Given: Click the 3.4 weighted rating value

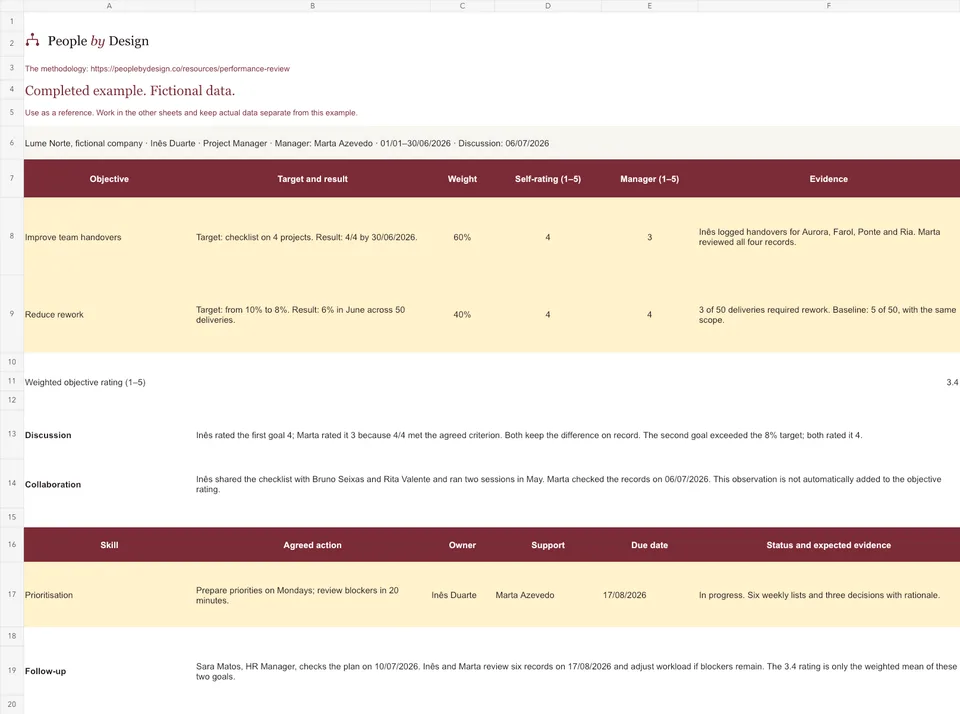Looking at the screenshot, I should (952, 382).
